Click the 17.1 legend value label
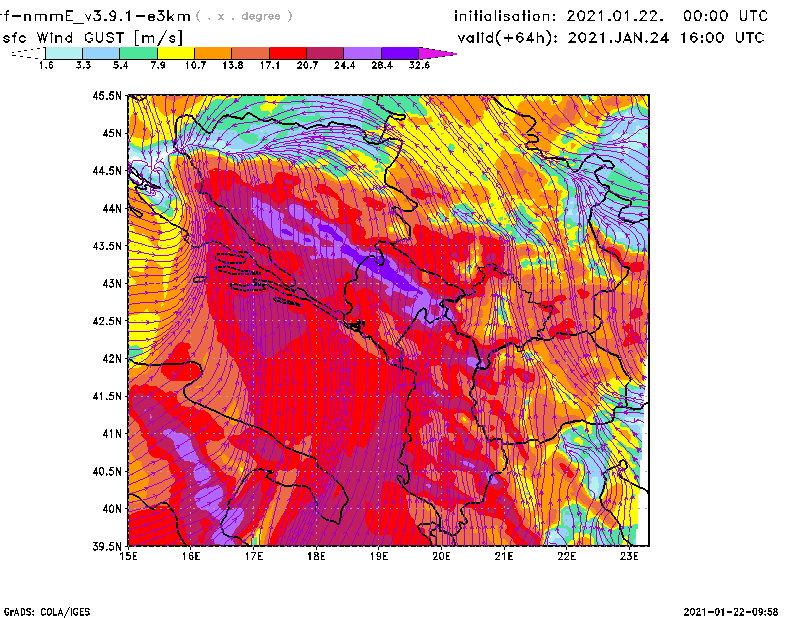 tap(270, 65)
